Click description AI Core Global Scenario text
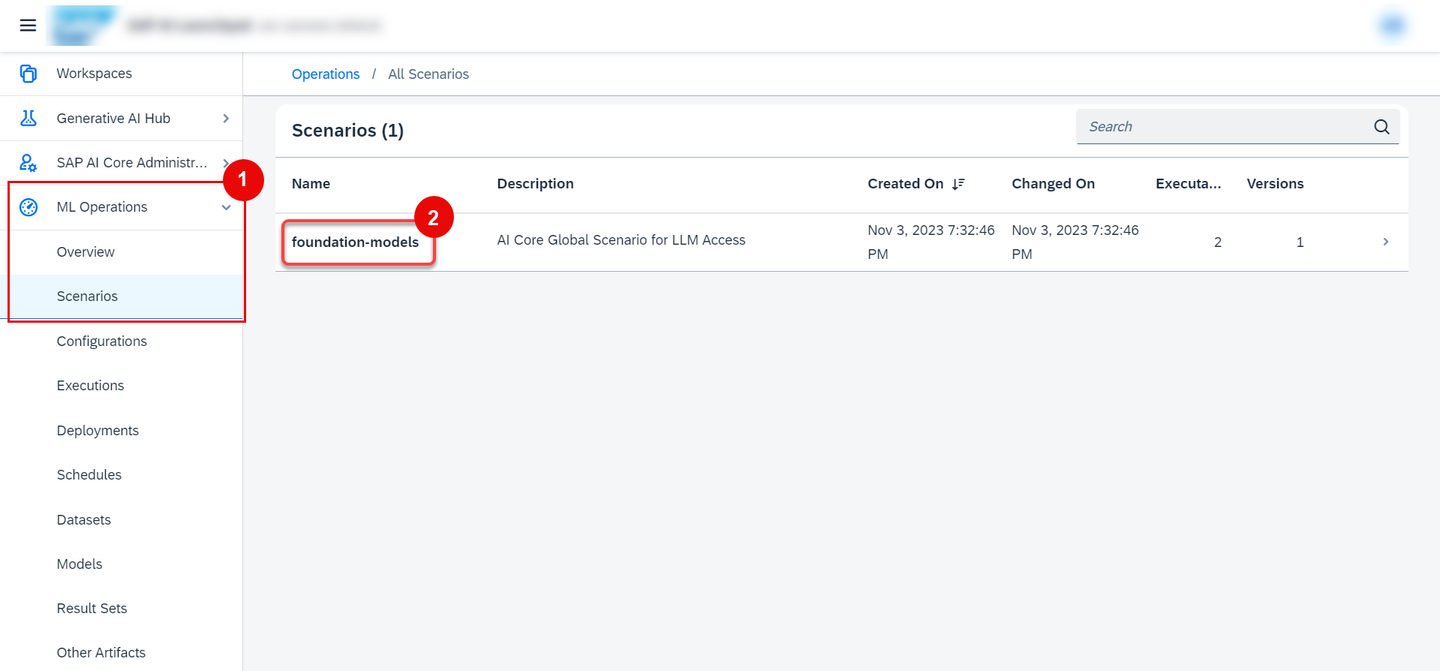This screenshot has height=671, width=1440. (621, 240)
